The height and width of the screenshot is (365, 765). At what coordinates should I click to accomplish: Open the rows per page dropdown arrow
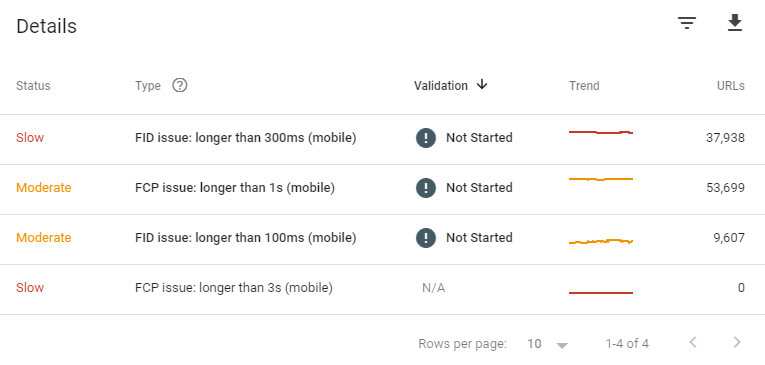click(x=562, y=345)
